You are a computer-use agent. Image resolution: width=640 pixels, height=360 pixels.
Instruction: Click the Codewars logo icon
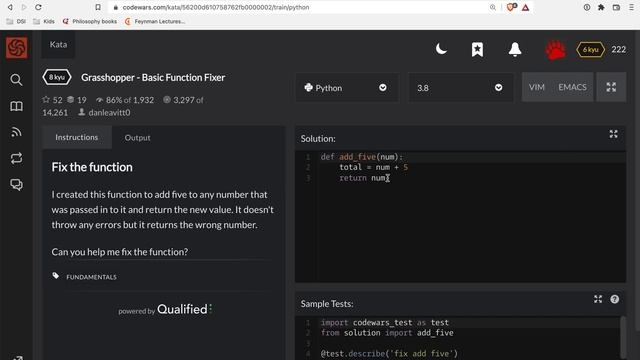(17, 48)
